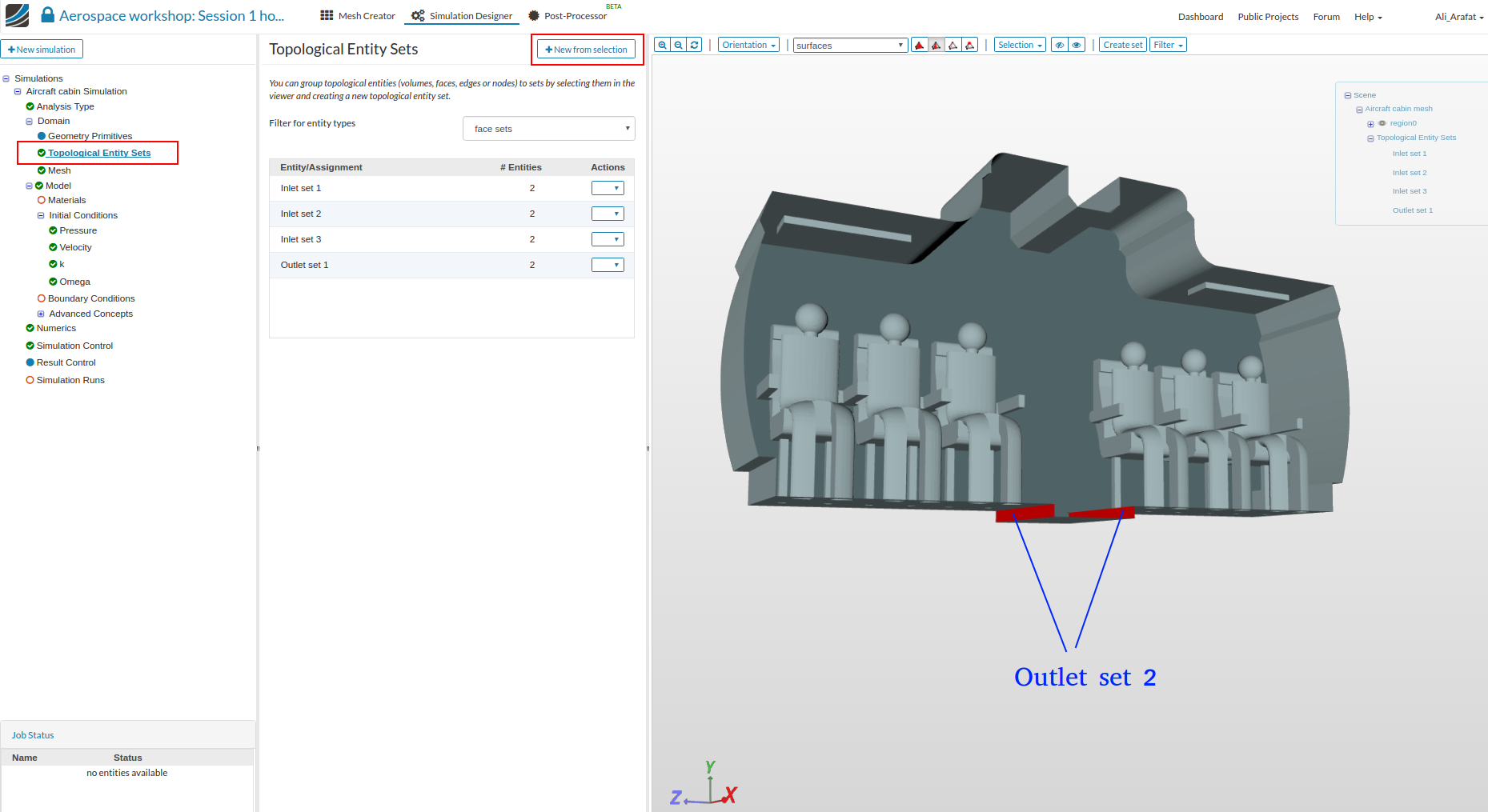Open the surfaces pick-mode combo box
Viewport: 1488px width, 812px height.
point(850,46)
